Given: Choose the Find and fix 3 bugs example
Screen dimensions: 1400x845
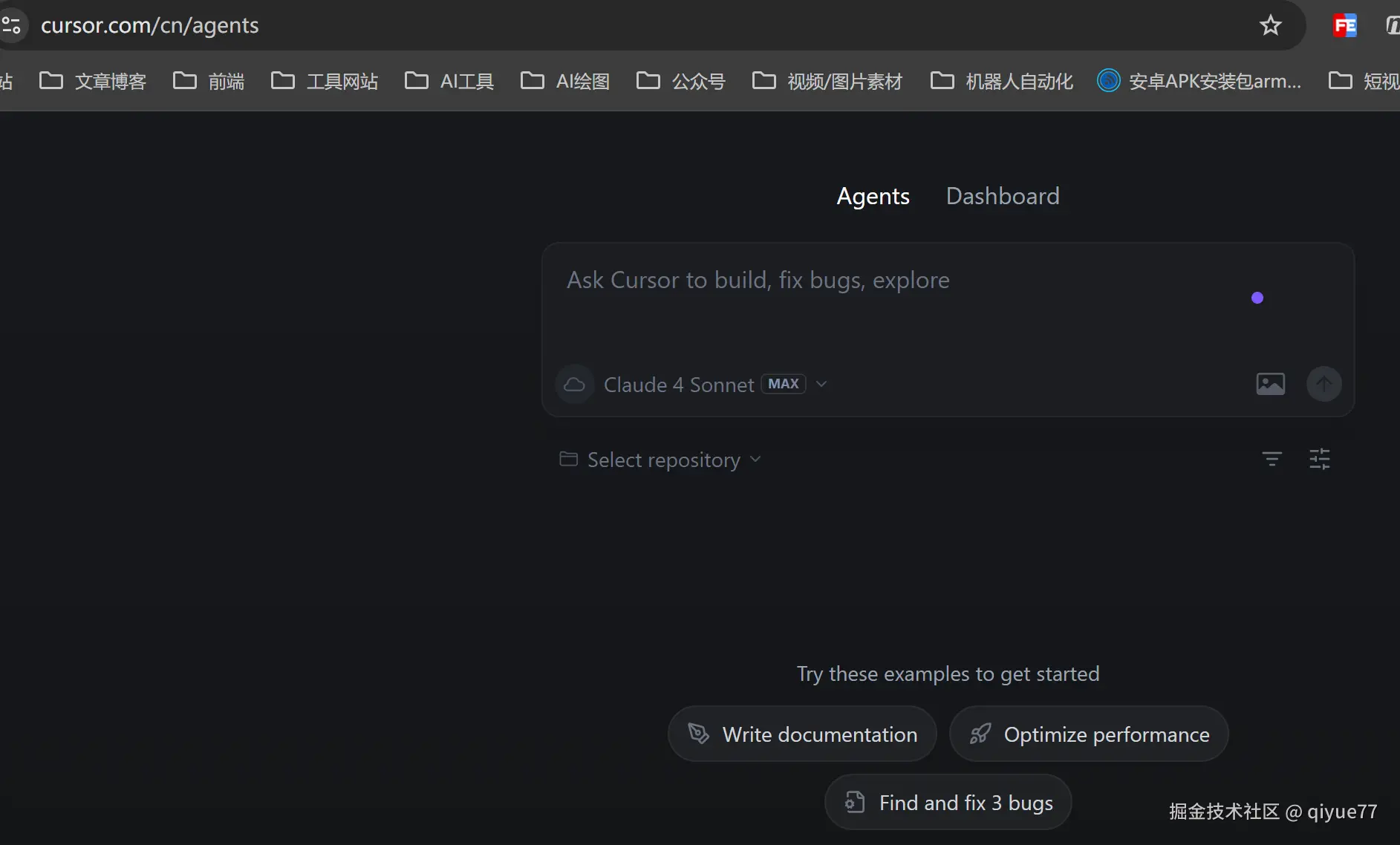Looking at the screenshot, I should pyautogui.click(x=948, y=803).
